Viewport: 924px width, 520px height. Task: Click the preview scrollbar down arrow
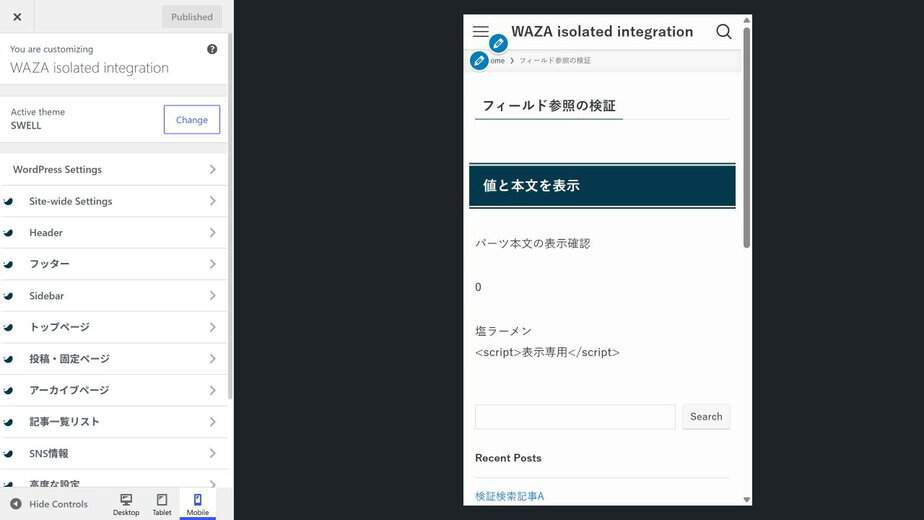[x=747, y=500]
